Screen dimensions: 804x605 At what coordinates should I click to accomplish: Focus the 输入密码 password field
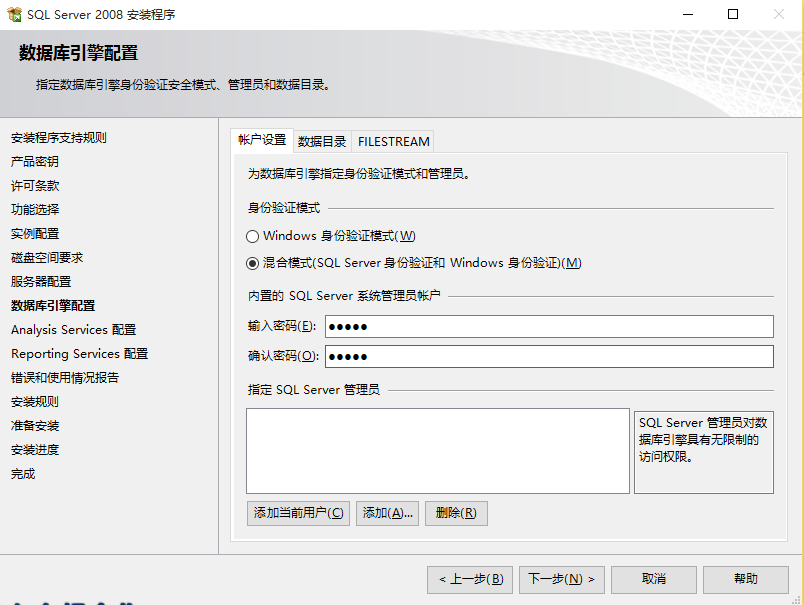click(x=549, y=327)
